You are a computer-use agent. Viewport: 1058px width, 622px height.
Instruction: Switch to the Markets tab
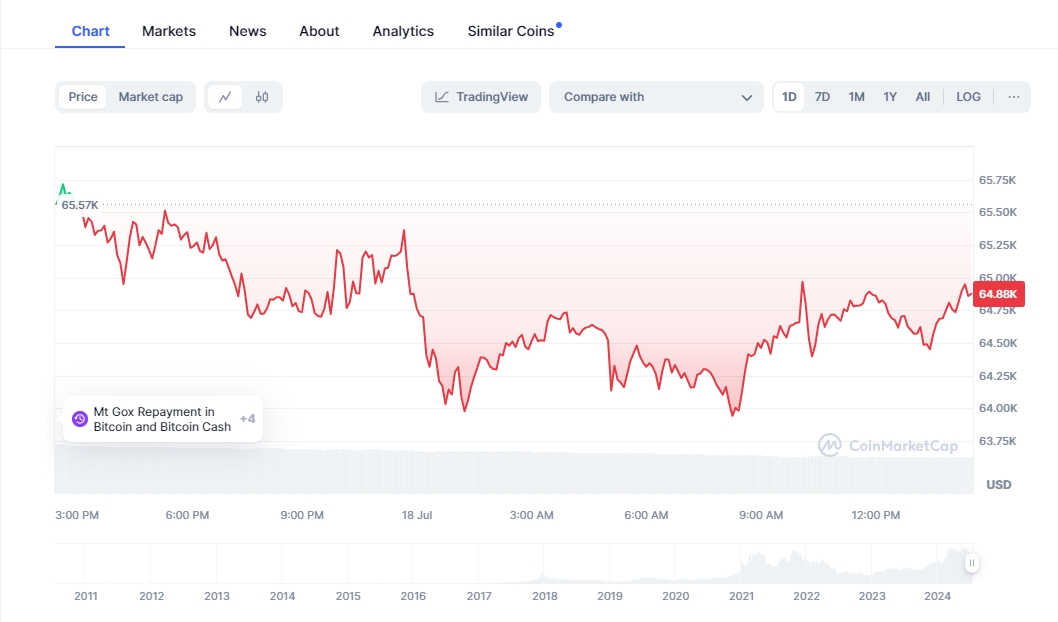(x=169, y=31)
